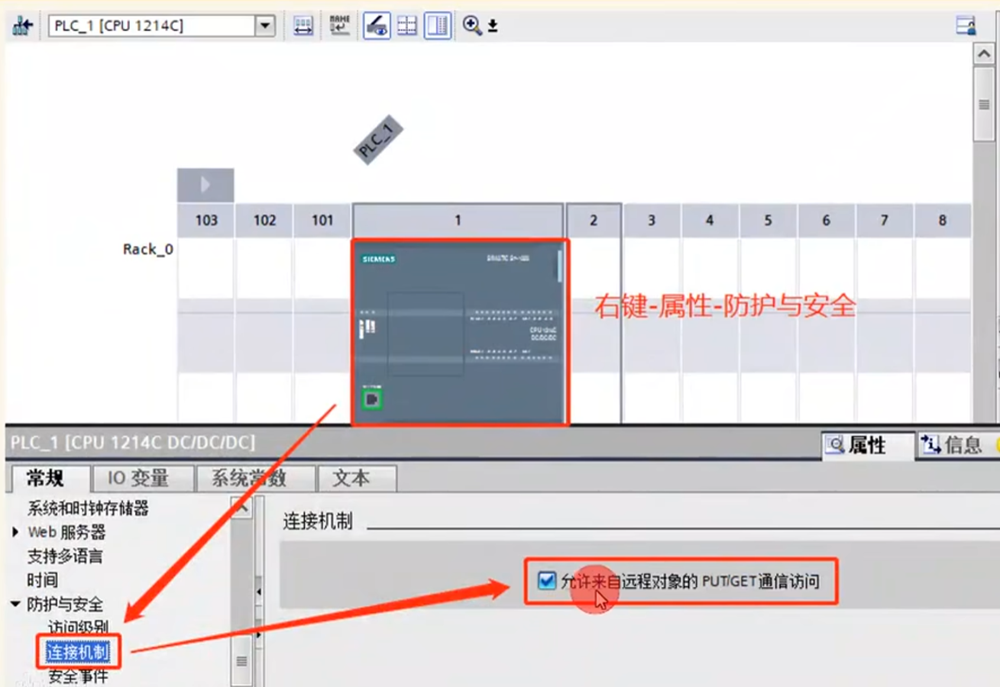This screenshot has height=687, width=1000.
Task: Click the show address labels toolbar icon
Action: coord(303,26)
